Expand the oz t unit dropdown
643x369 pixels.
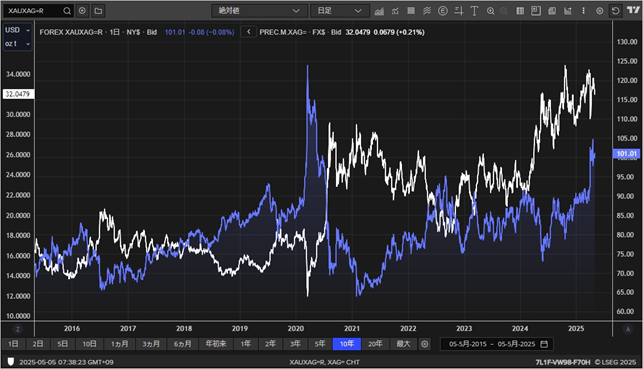coord(17,43)
